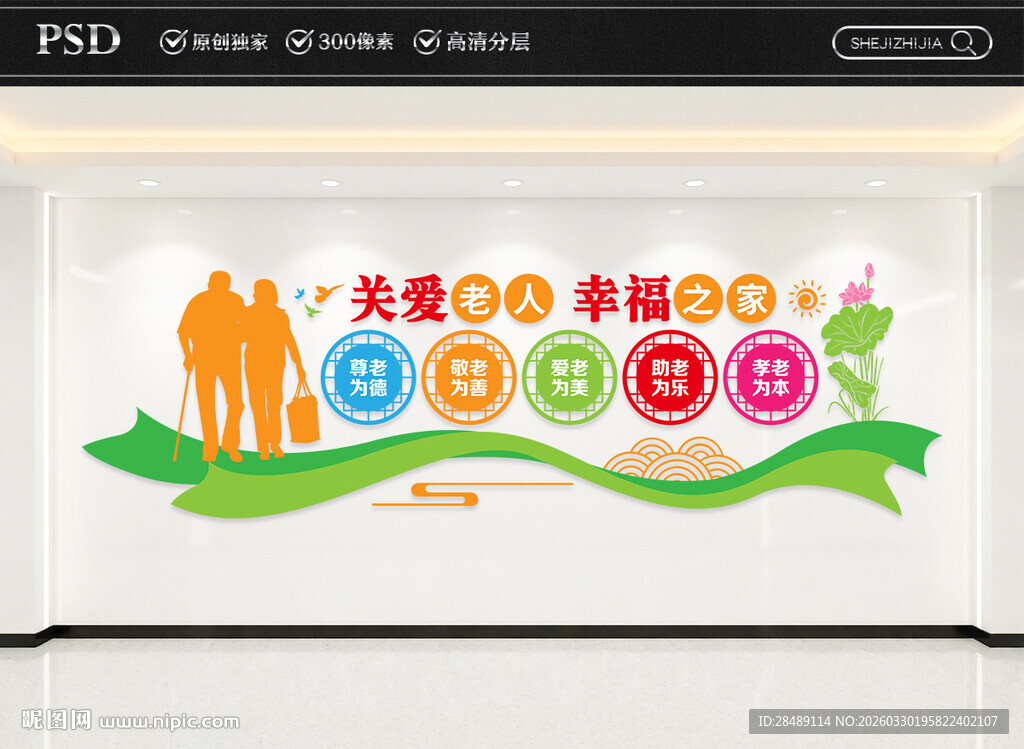
Task: Click the text 原创独家
Action: pyautogui.click(x=230, y=42)
